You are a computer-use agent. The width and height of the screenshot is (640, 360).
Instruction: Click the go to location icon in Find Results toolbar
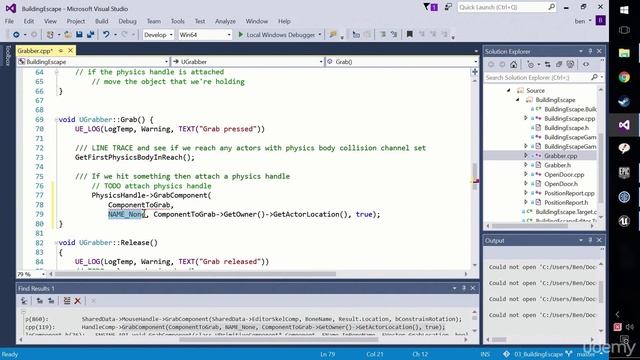[24, 301]
